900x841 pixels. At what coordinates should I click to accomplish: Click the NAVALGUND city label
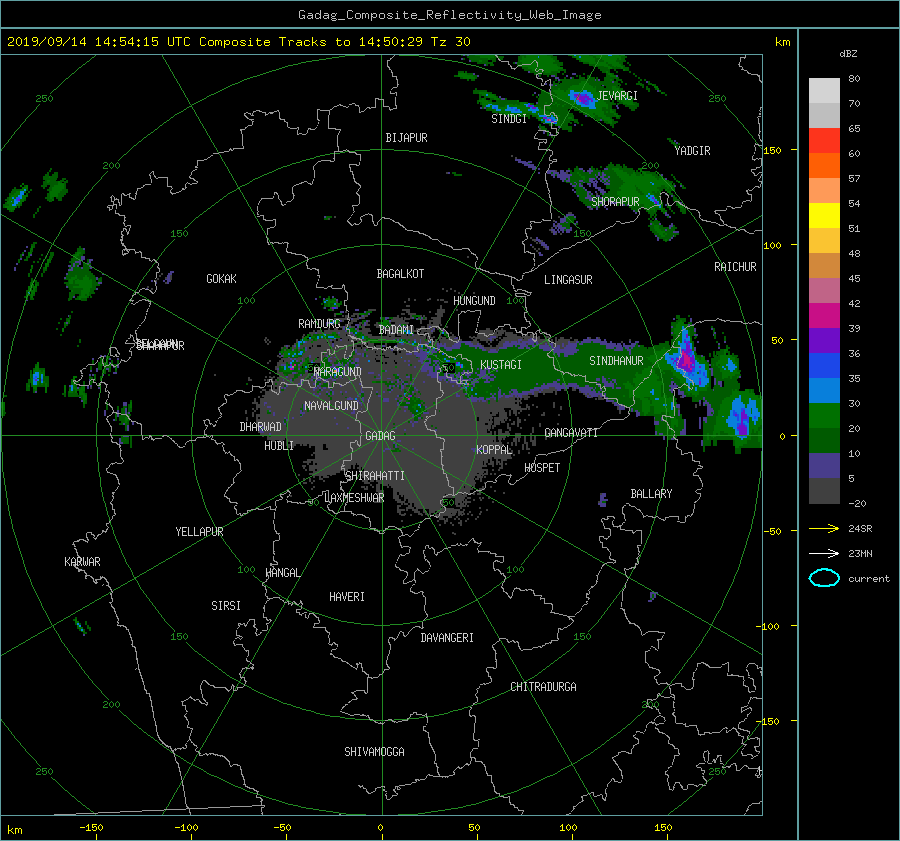point(331,406)
